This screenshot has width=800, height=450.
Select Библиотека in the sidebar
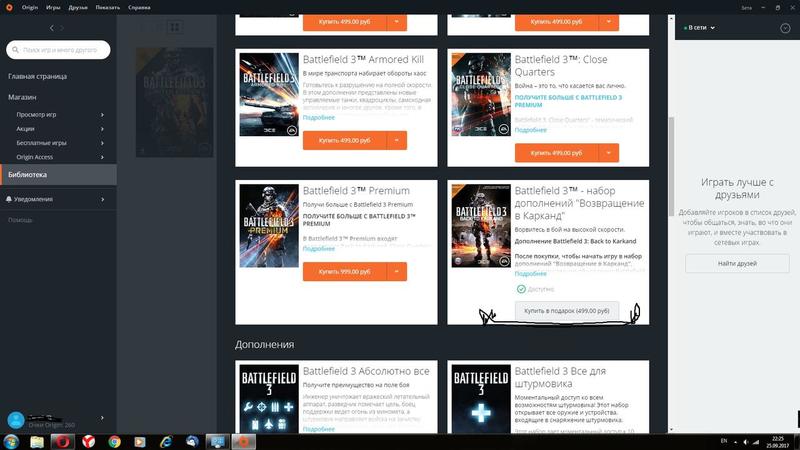click(58, 174)
